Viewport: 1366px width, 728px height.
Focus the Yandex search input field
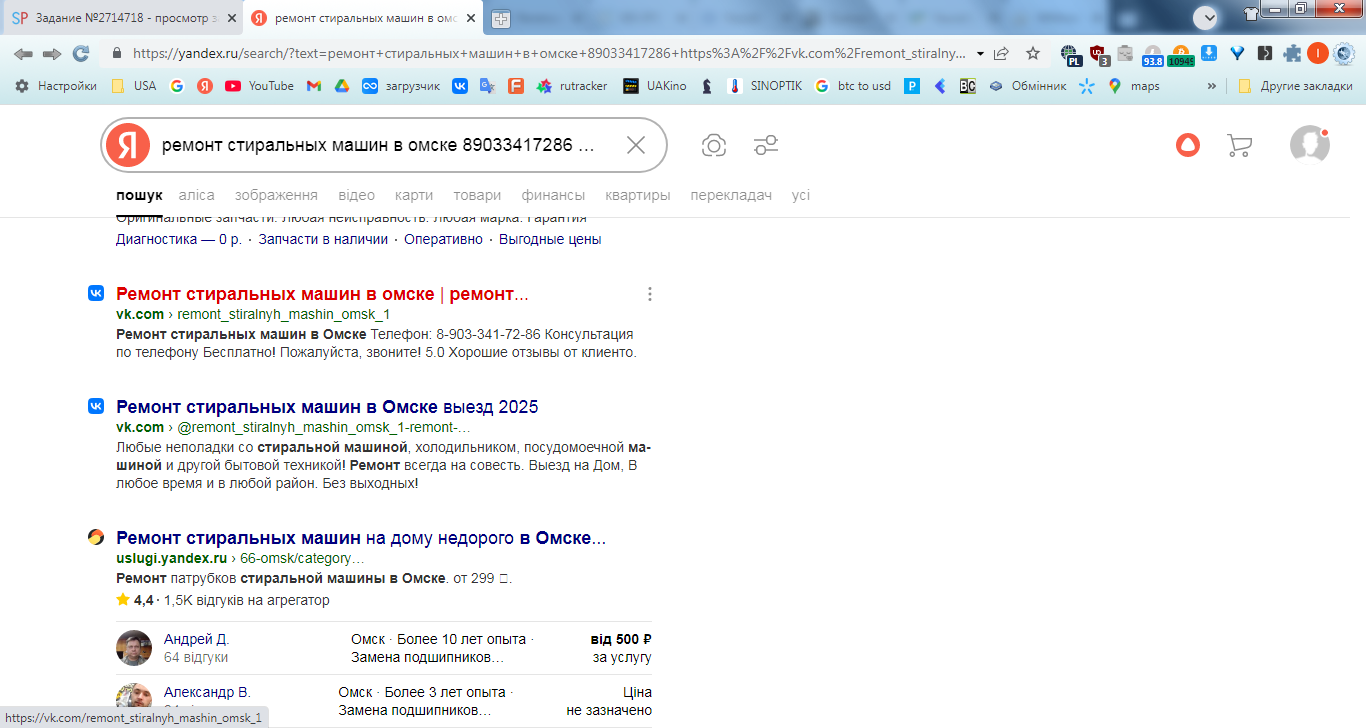tap(378, 145)
